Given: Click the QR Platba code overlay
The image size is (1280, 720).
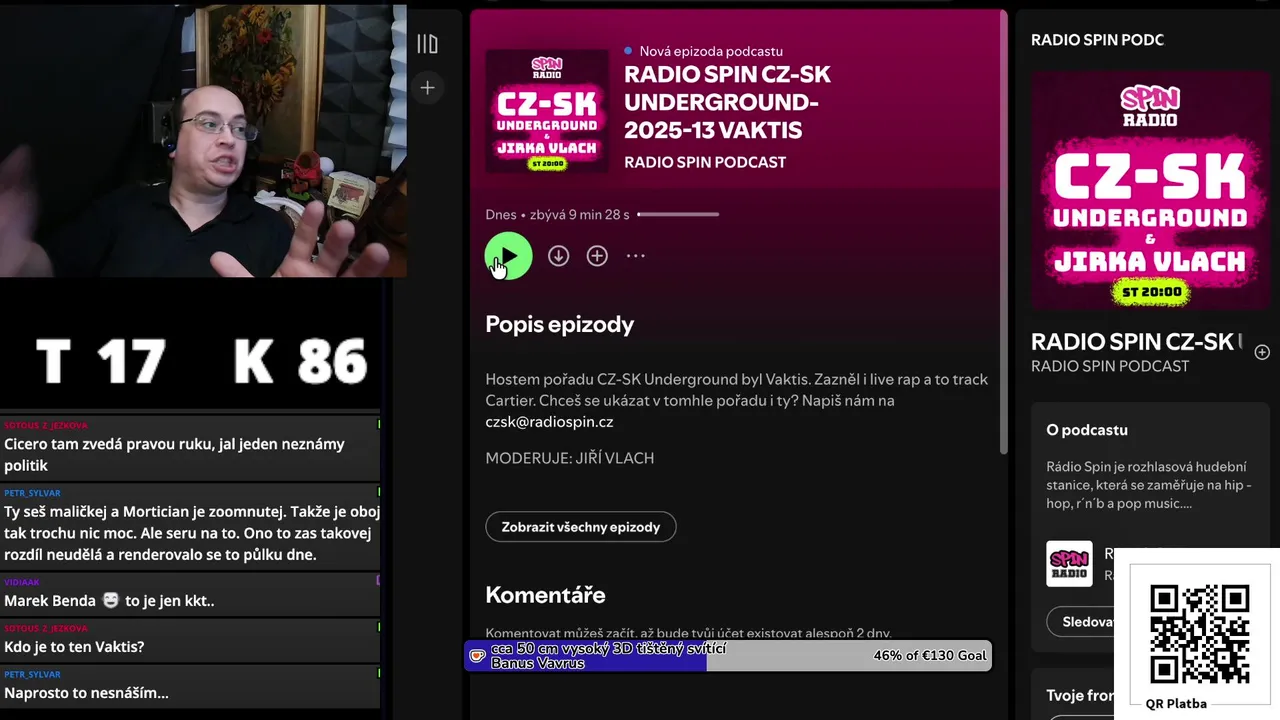Looking at the screenshot, I should pyautogui.click(x=1199, y=634).
